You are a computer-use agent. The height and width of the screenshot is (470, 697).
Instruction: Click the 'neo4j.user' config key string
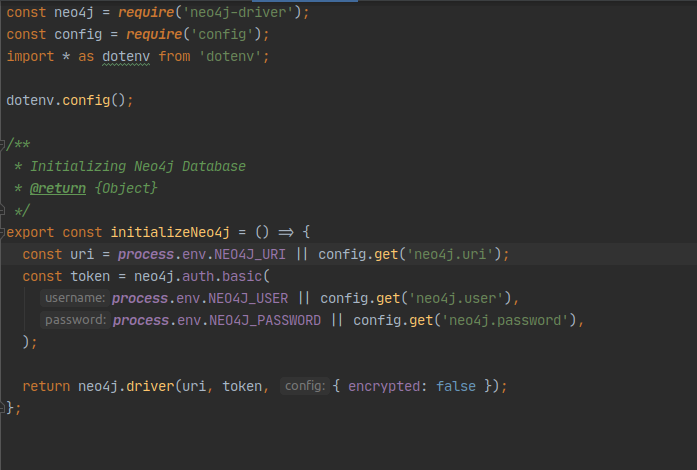pos(457,298)
